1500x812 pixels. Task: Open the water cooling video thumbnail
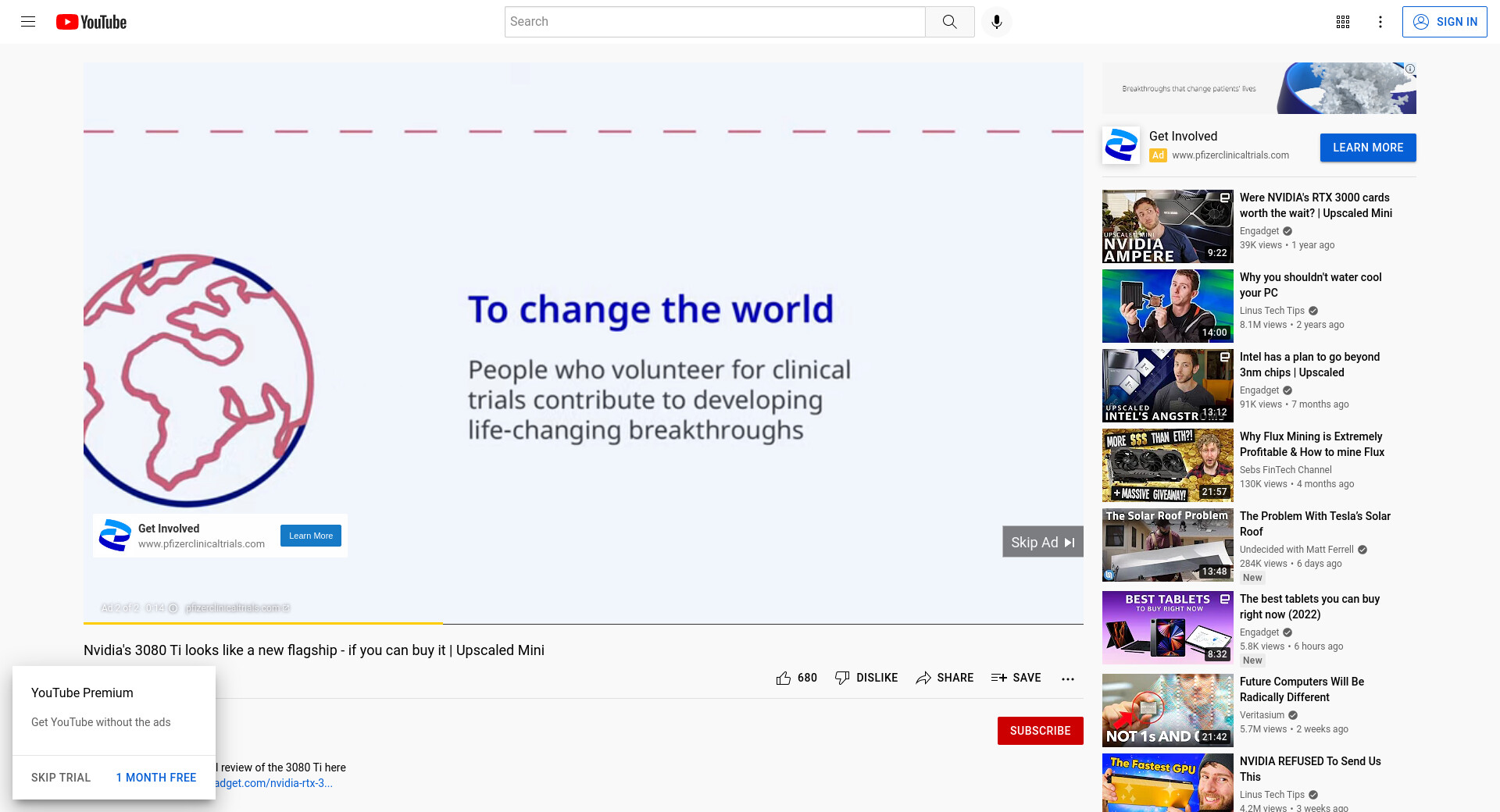[x=1168, y=306]
